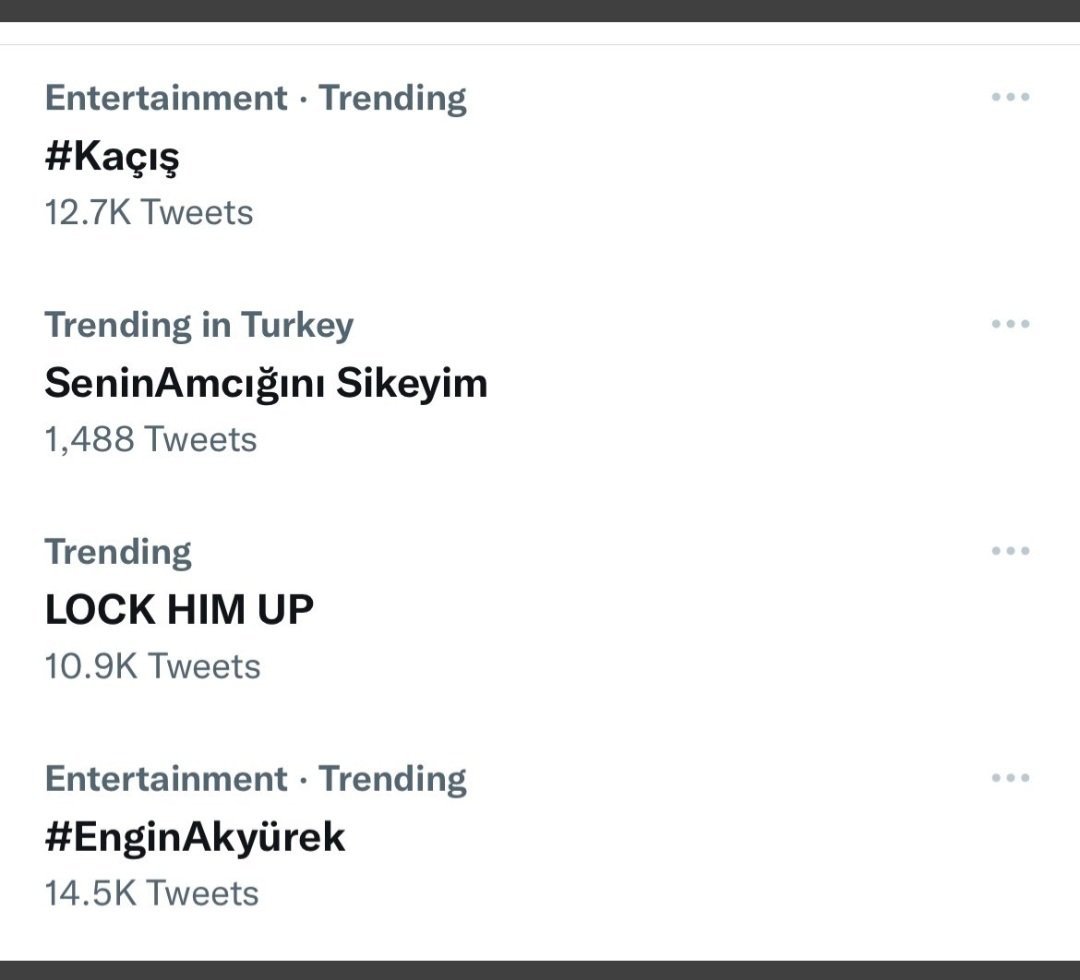Click the 14.5K Tweets count
Screen dimensions: 1080x980
click(151, 893)
